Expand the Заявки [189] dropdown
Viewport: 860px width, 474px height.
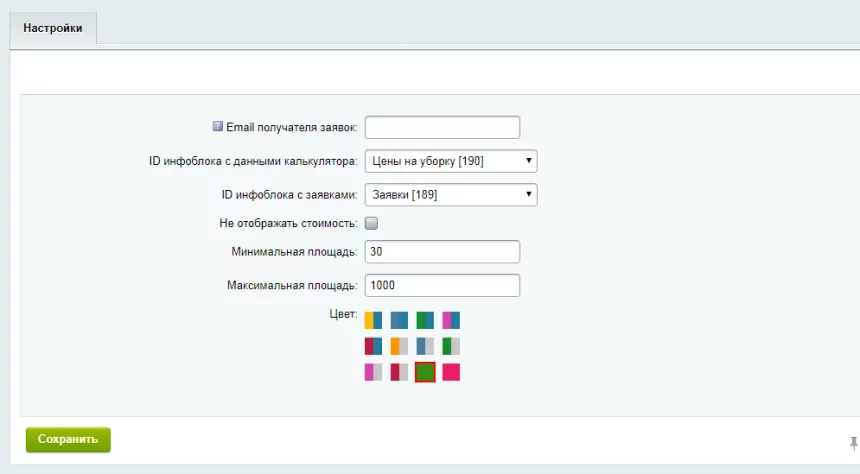pyautogui.click(x=450, y=195)
